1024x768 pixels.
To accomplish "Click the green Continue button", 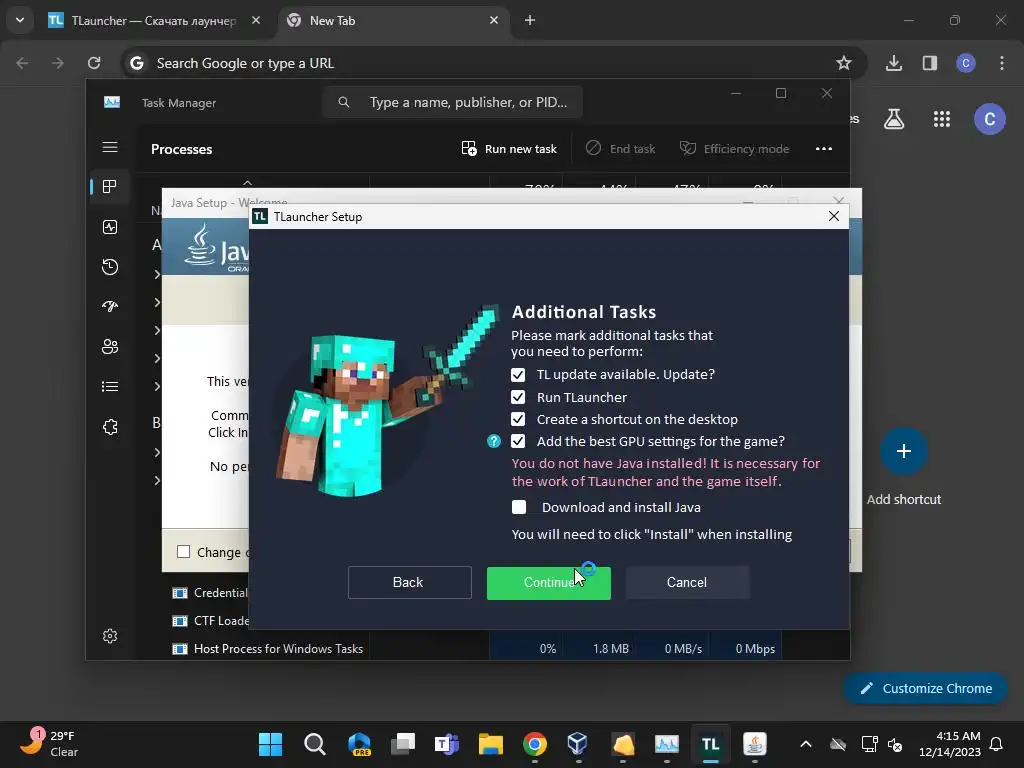I will [x=549, y=583].
